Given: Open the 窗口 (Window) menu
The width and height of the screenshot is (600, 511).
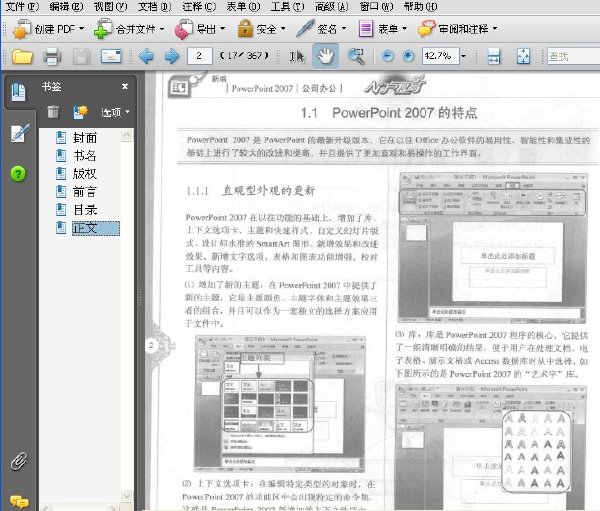Looking at the screenshot, I should [376, 7].
